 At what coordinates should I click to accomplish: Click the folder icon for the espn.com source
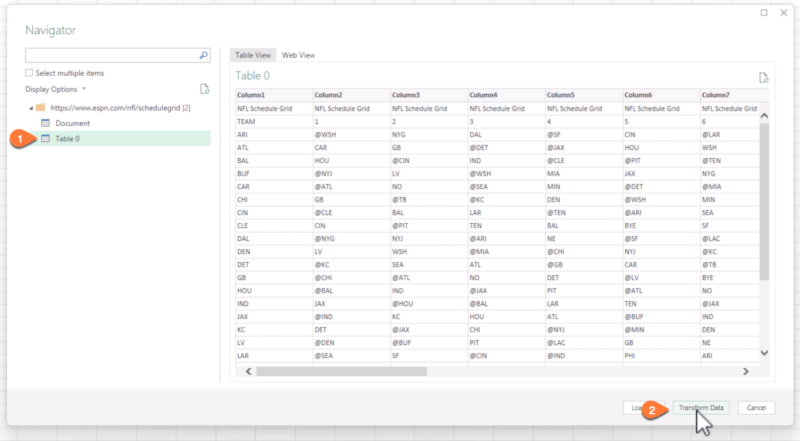pyautogui.click(x=40, y=106)
